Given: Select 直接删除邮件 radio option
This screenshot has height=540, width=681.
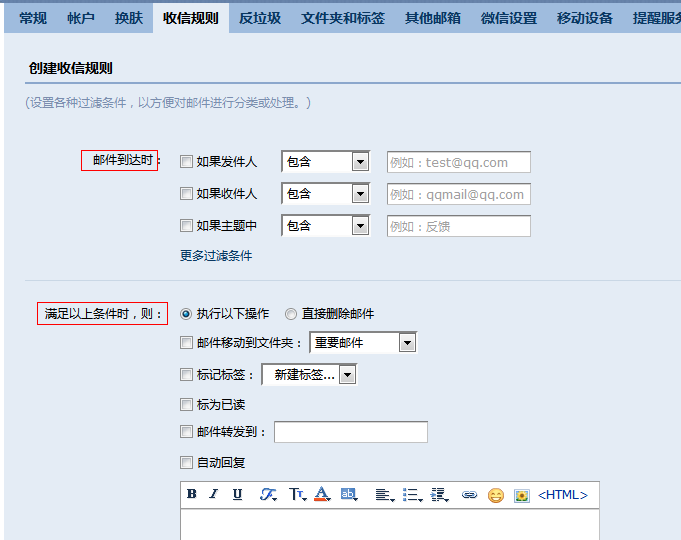Looking at the screenshot, I should coord(291,314).
